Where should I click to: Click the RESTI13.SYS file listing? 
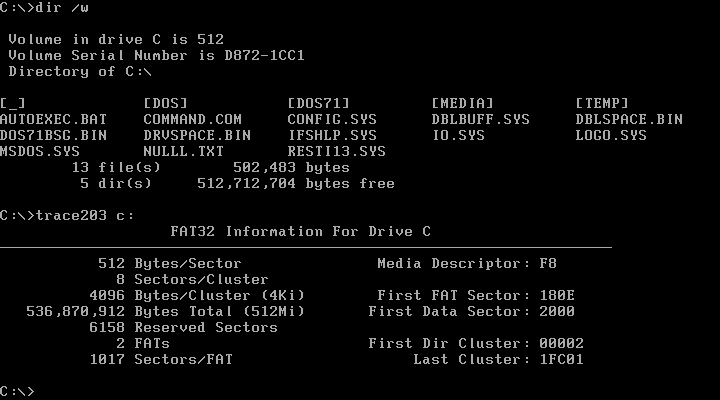(x=336, y=151)
